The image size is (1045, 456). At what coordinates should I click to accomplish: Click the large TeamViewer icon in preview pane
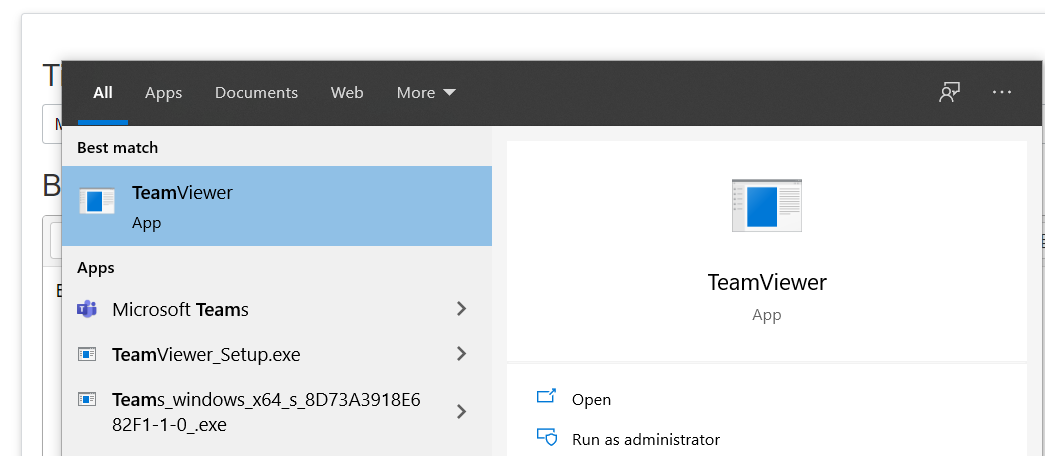tap(766, 206)
